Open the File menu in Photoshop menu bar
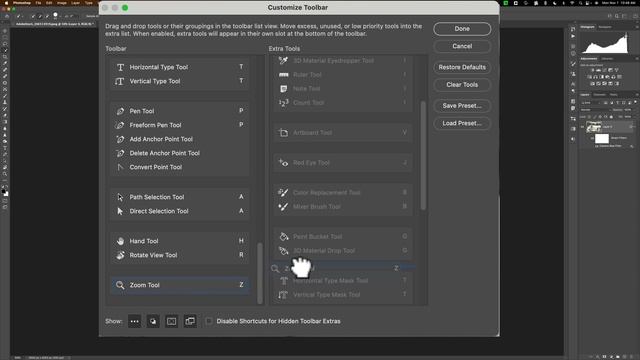 click(38, 3)
